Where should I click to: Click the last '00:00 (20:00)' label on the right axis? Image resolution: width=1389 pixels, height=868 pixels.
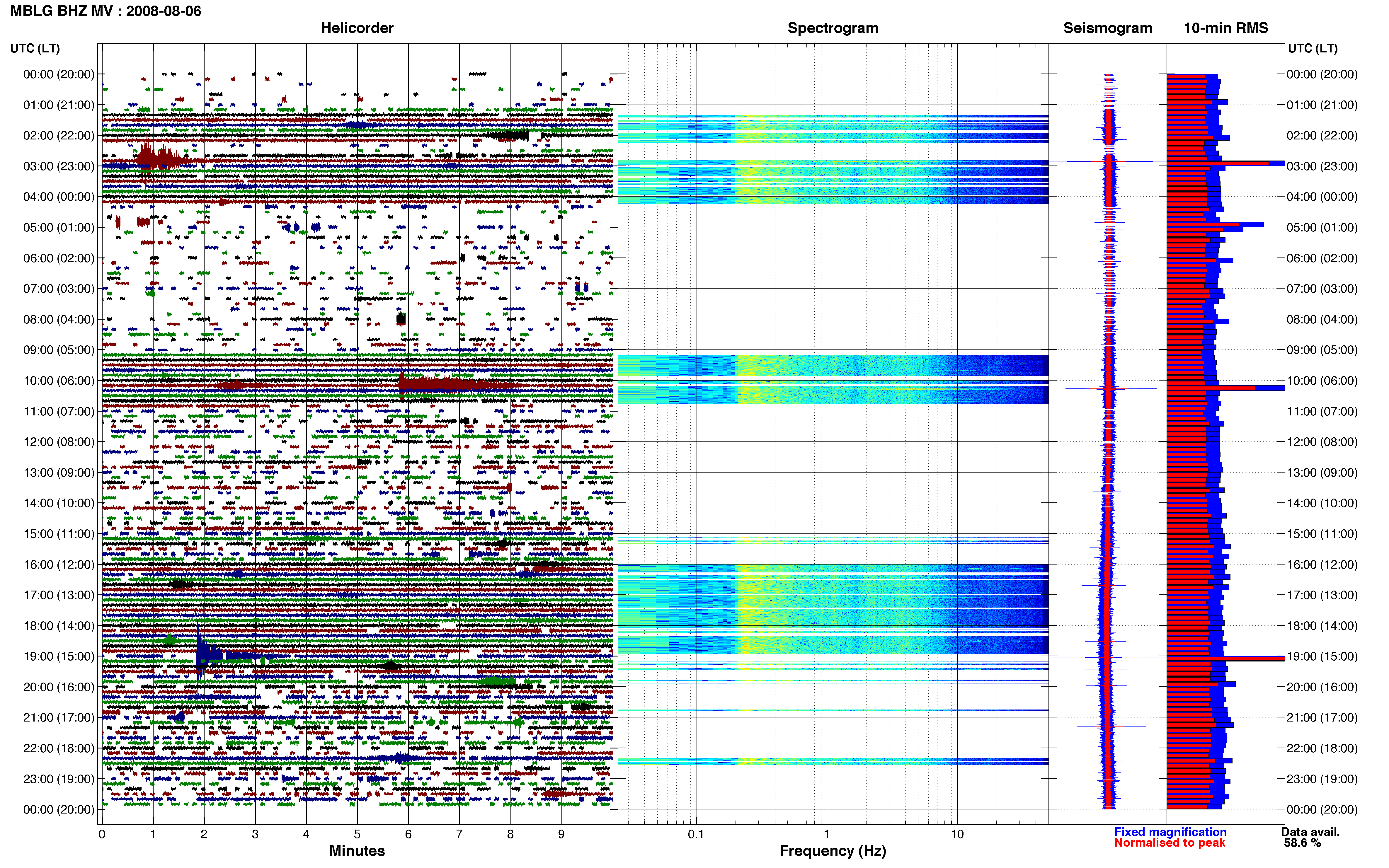(1322, 809)
